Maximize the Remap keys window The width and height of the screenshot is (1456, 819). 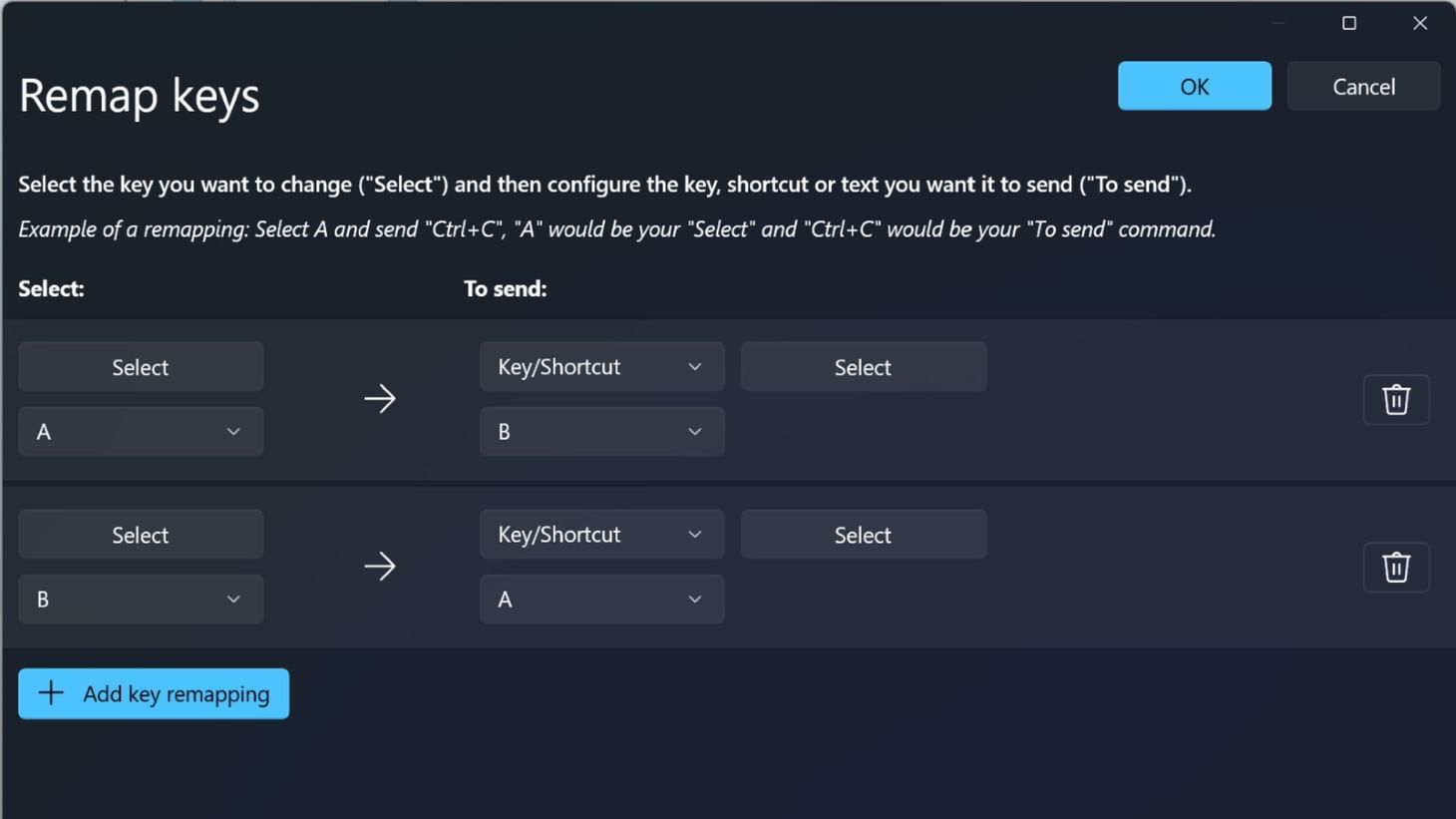pyautogui.click(x=1349, y=23)
